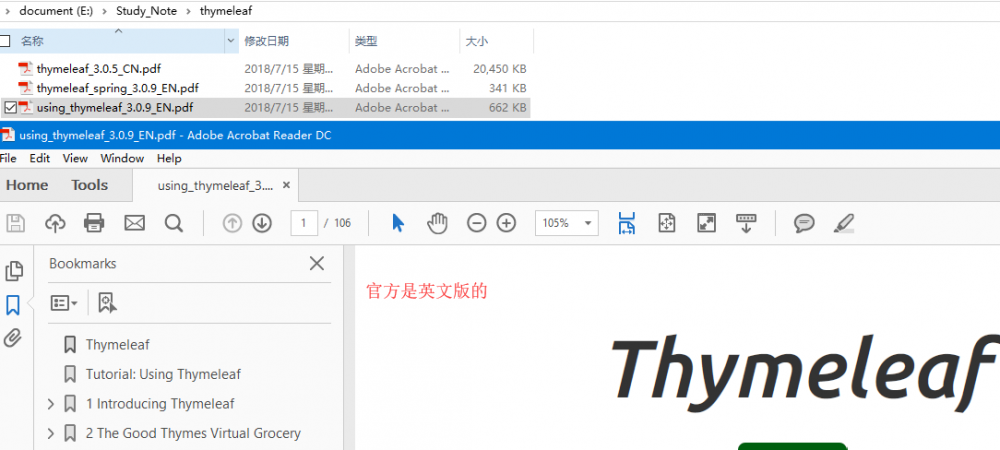Open Read mode keyboard-arrow icon
Screen dimensions: 1000x450
point(746,223)
